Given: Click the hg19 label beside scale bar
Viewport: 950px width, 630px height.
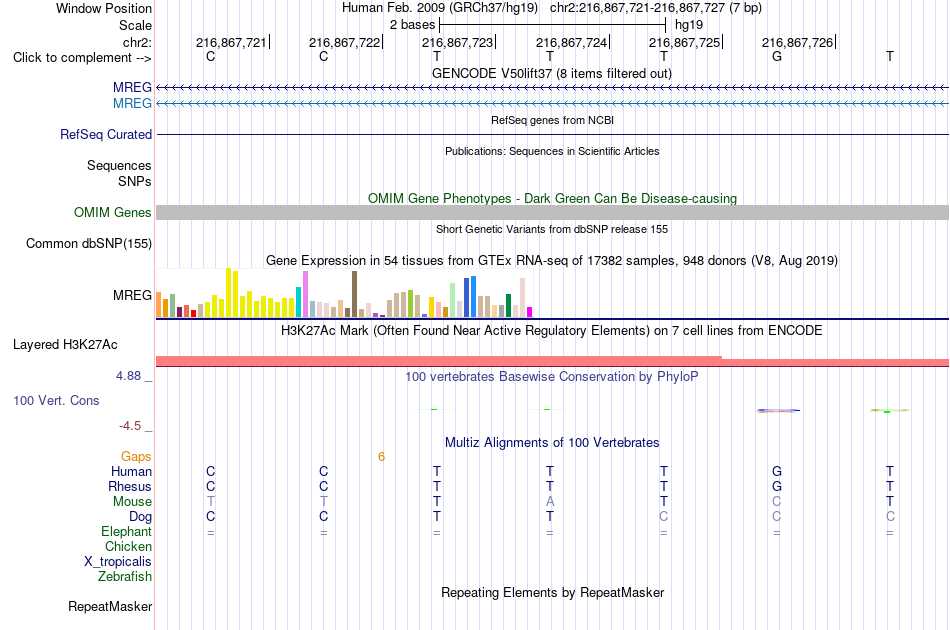Looking at the screenshot, I should coord(689,25).
